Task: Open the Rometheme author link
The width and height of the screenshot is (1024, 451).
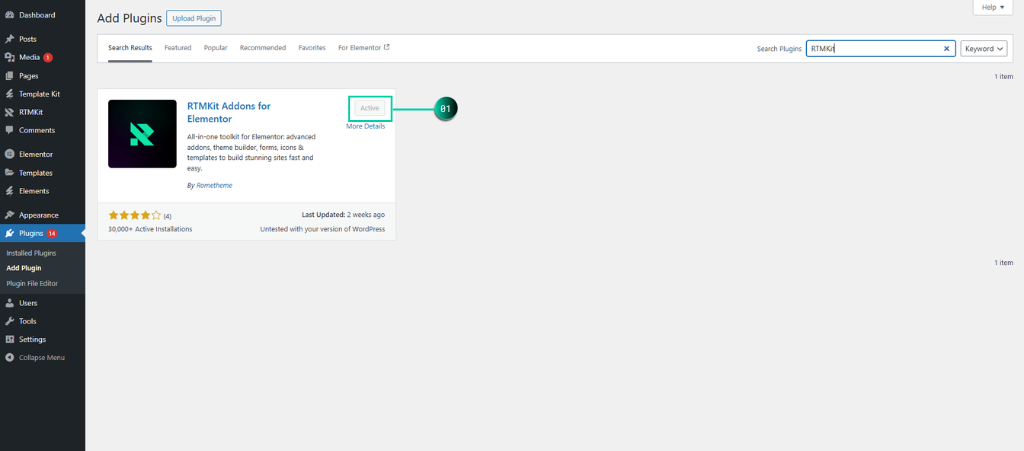Action: [x=214, y=185]
